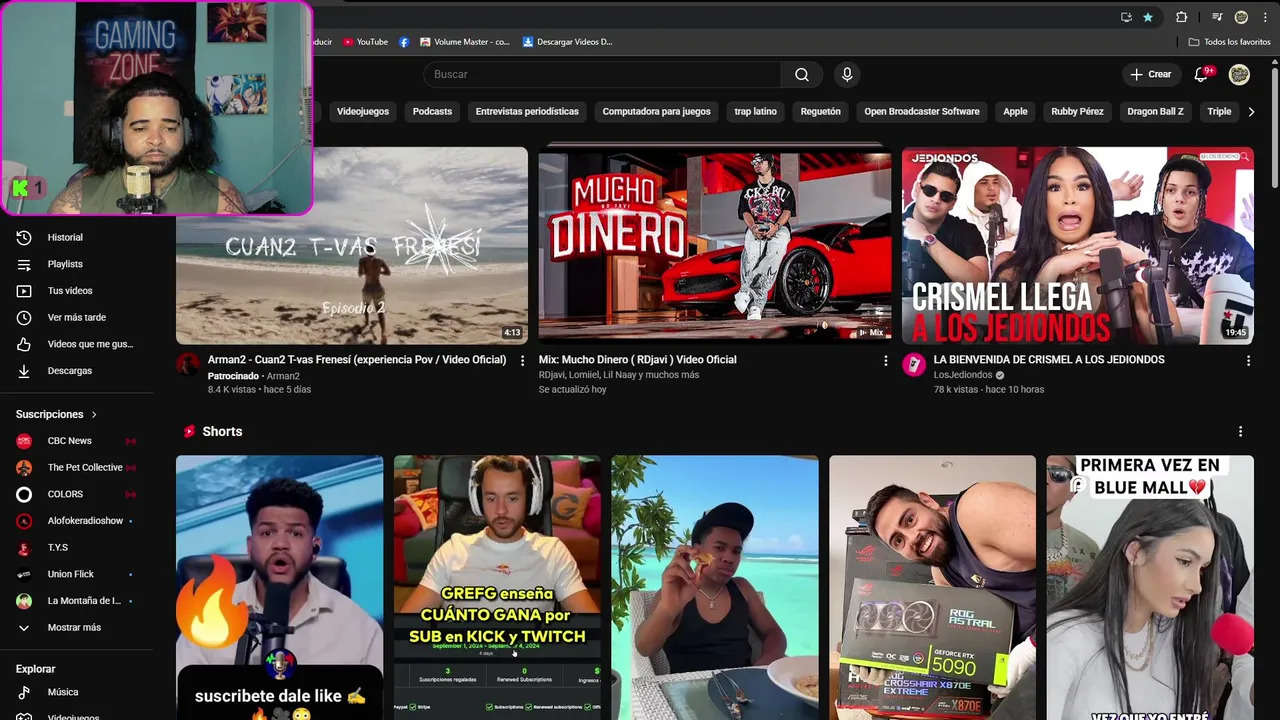Open the Chrome profile avatar
Image resolution: width=1280 pixels, height=720 pixels.
point(1241,17)
